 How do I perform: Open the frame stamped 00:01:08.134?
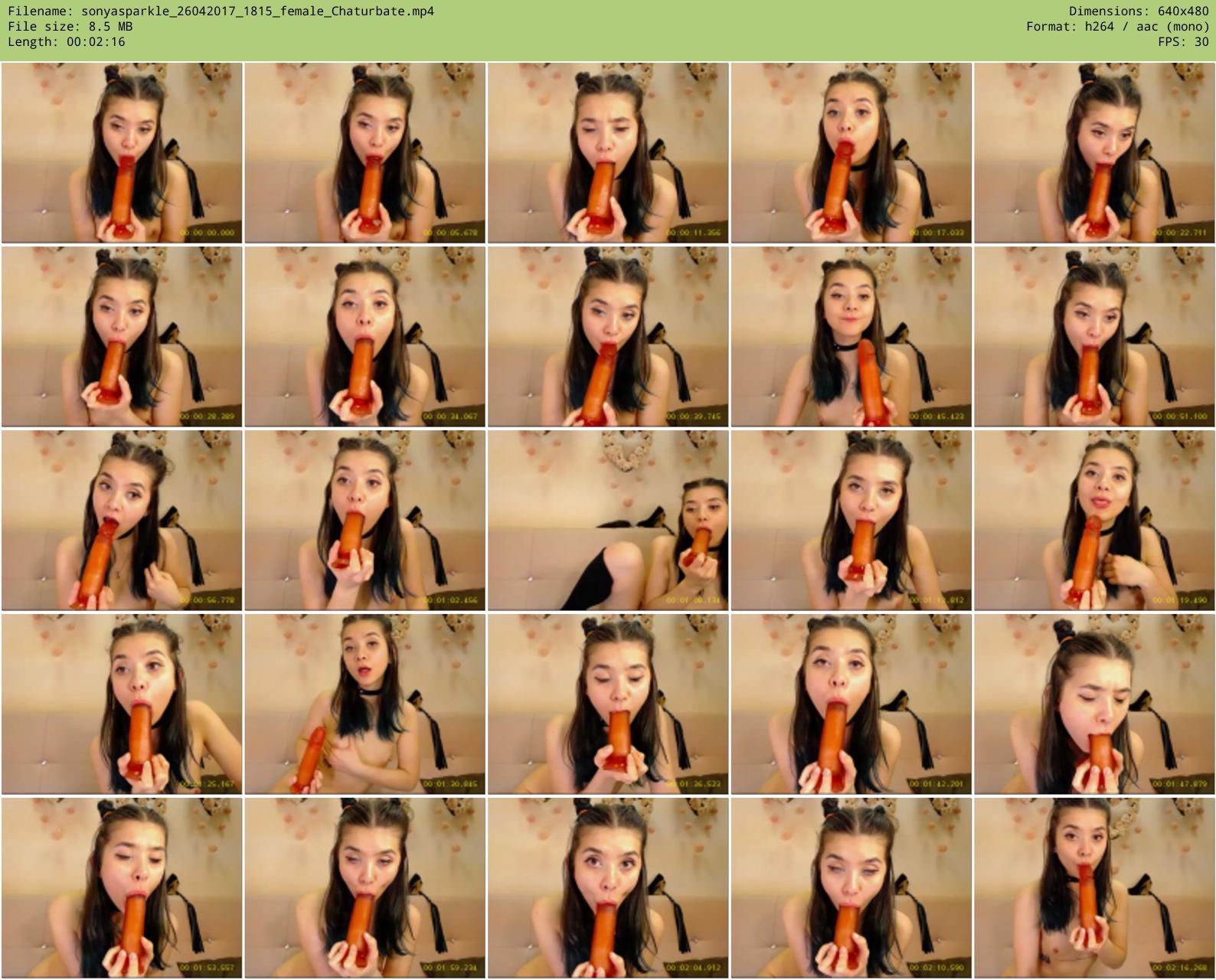608,521
